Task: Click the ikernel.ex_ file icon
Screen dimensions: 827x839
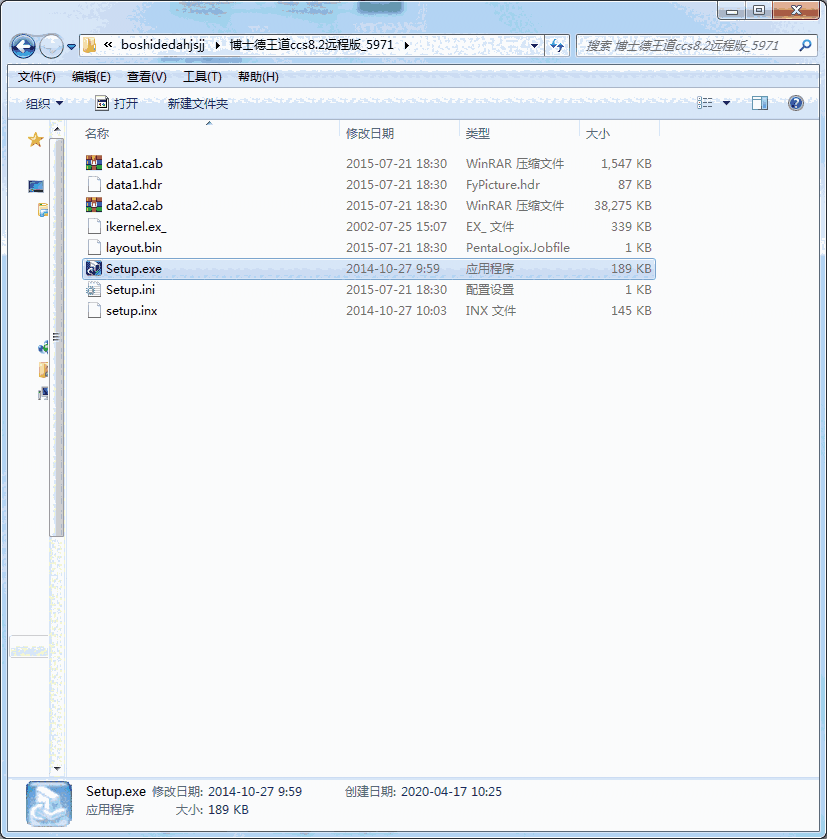Action: pos(94,226)
